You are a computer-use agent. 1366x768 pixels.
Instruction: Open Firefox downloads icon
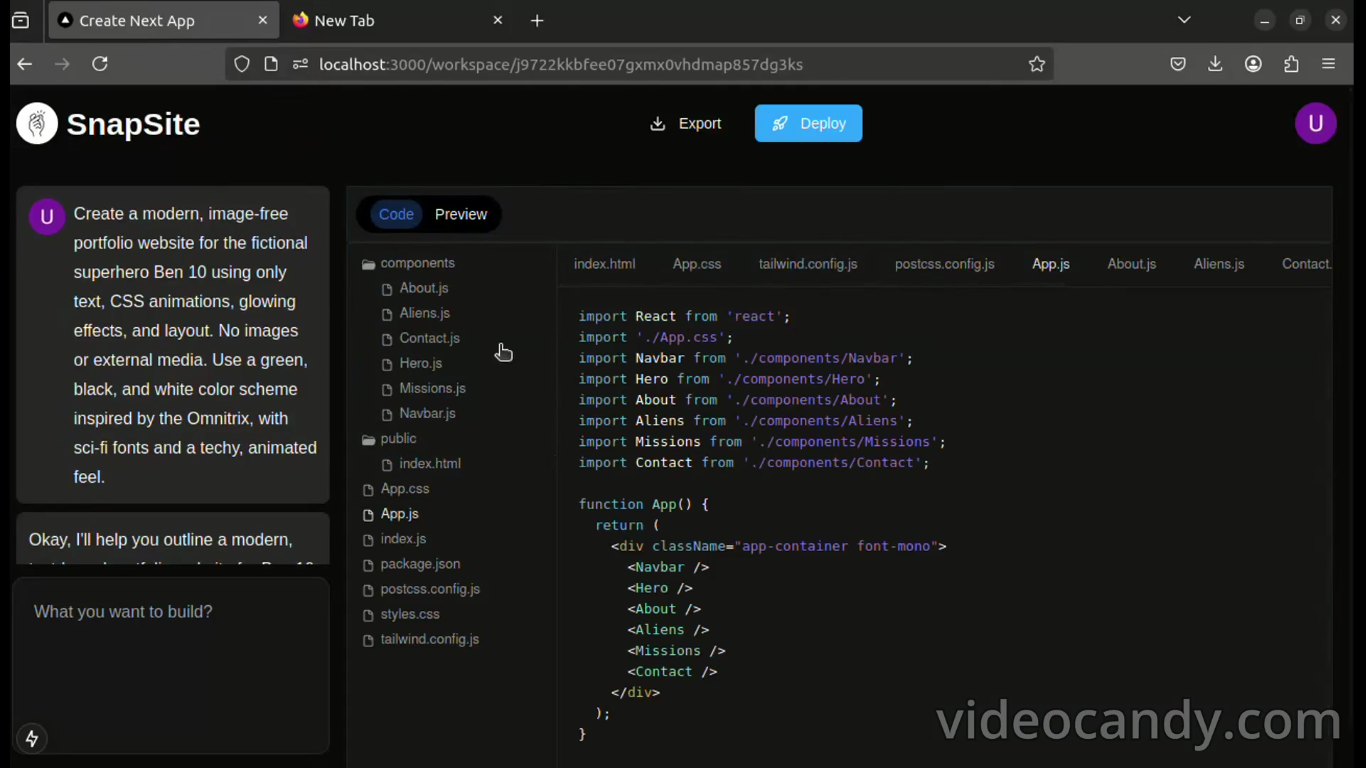coord(1215,64)
